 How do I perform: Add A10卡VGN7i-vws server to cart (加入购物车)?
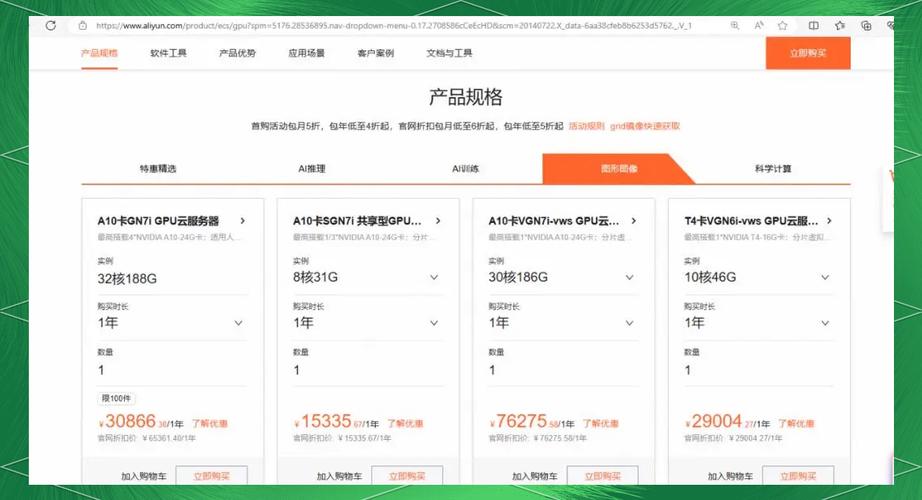(x=535, y=476)
